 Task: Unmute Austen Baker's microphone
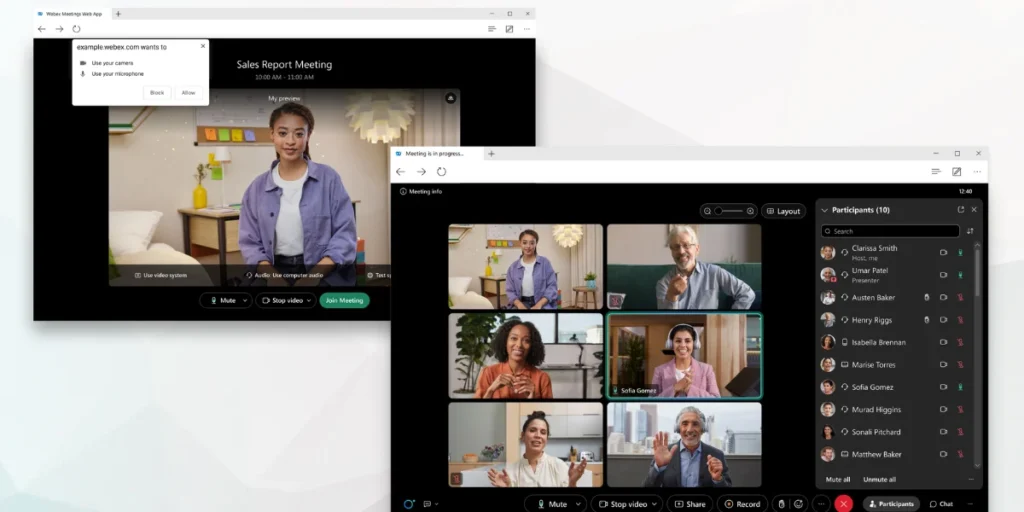961,297
